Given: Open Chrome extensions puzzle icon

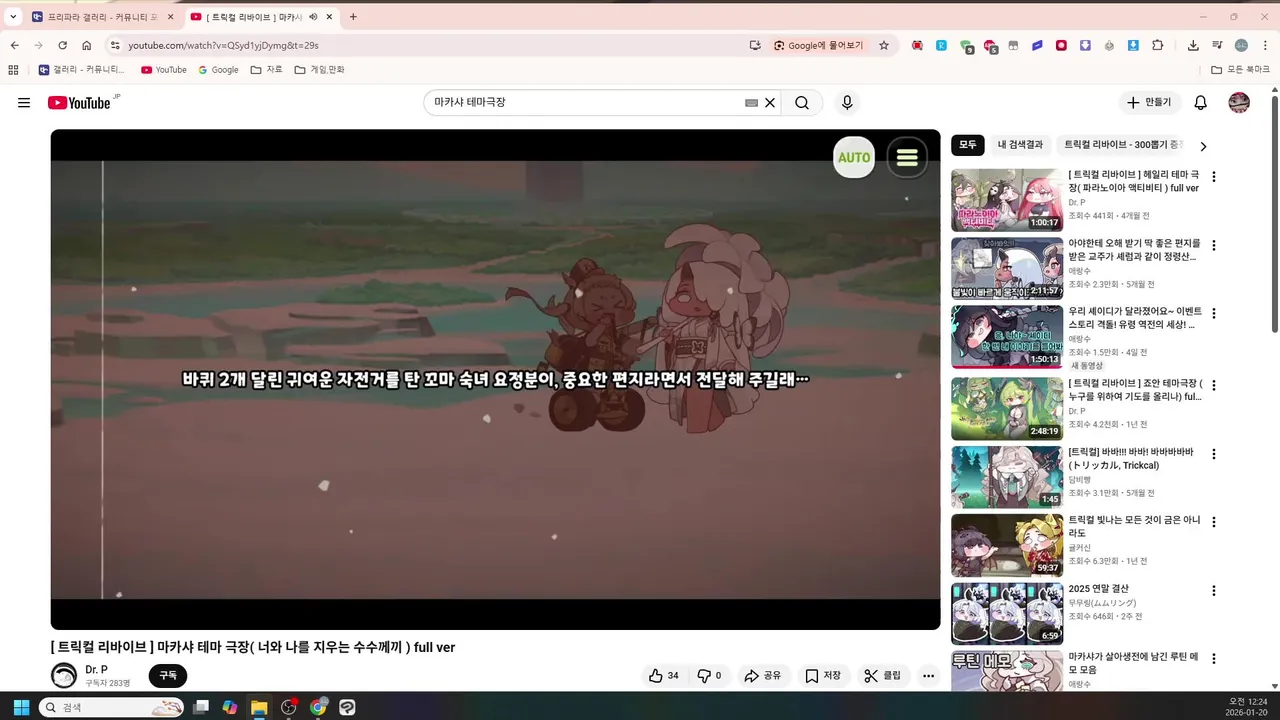Looking at the screenshot, I should [x=1158, y=45].
